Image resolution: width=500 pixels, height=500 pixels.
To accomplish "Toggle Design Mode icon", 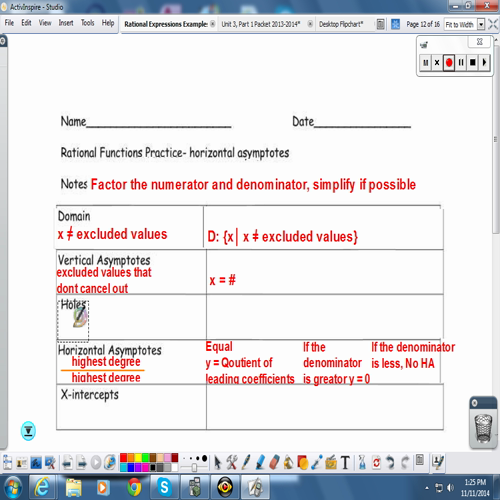I will coord(50,463).
